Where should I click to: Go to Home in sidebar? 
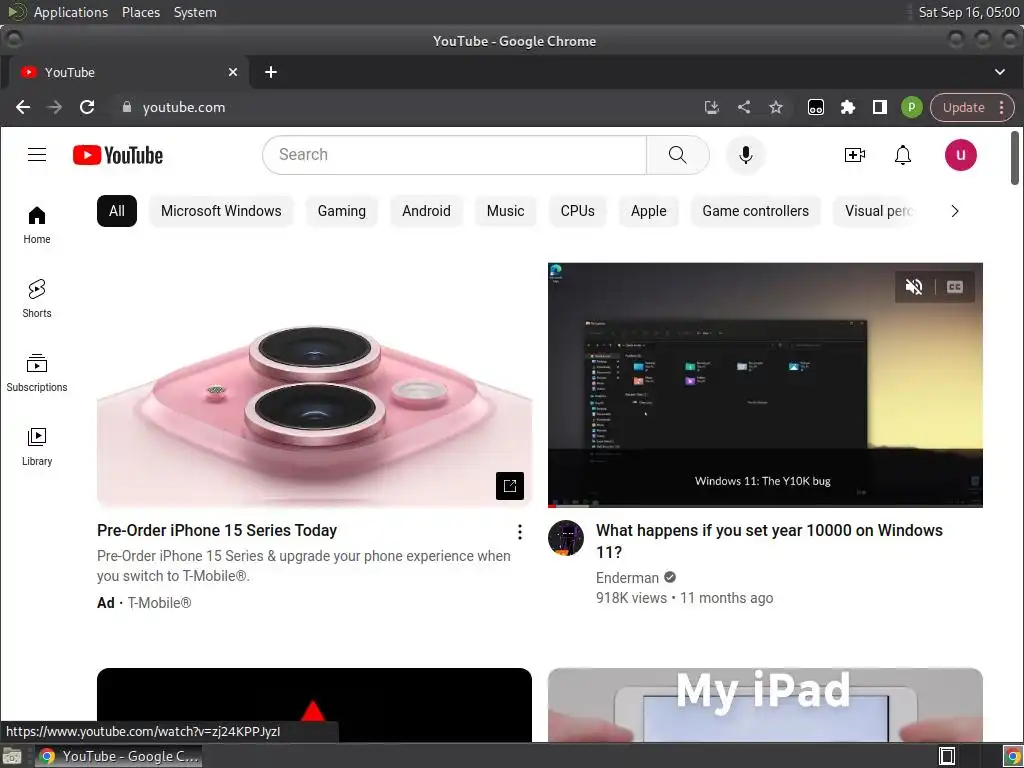[37, 225]
